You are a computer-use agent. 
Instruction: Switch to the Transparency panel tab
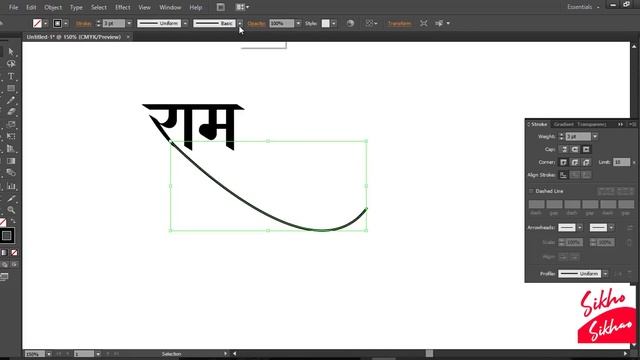click(591, 124)
